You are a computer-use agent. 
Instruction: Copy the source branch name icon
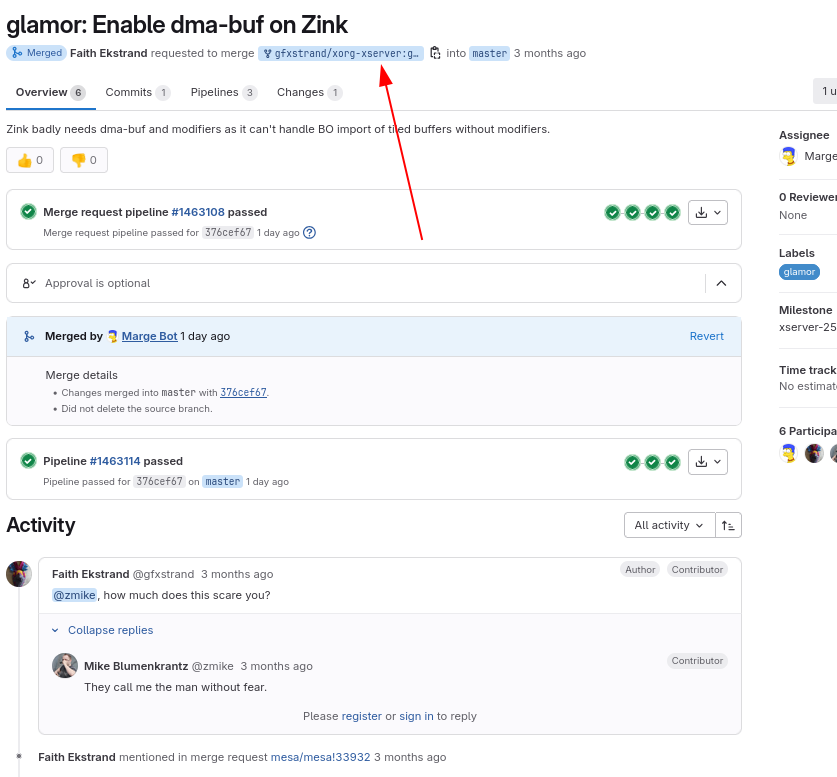click(435, 53)
